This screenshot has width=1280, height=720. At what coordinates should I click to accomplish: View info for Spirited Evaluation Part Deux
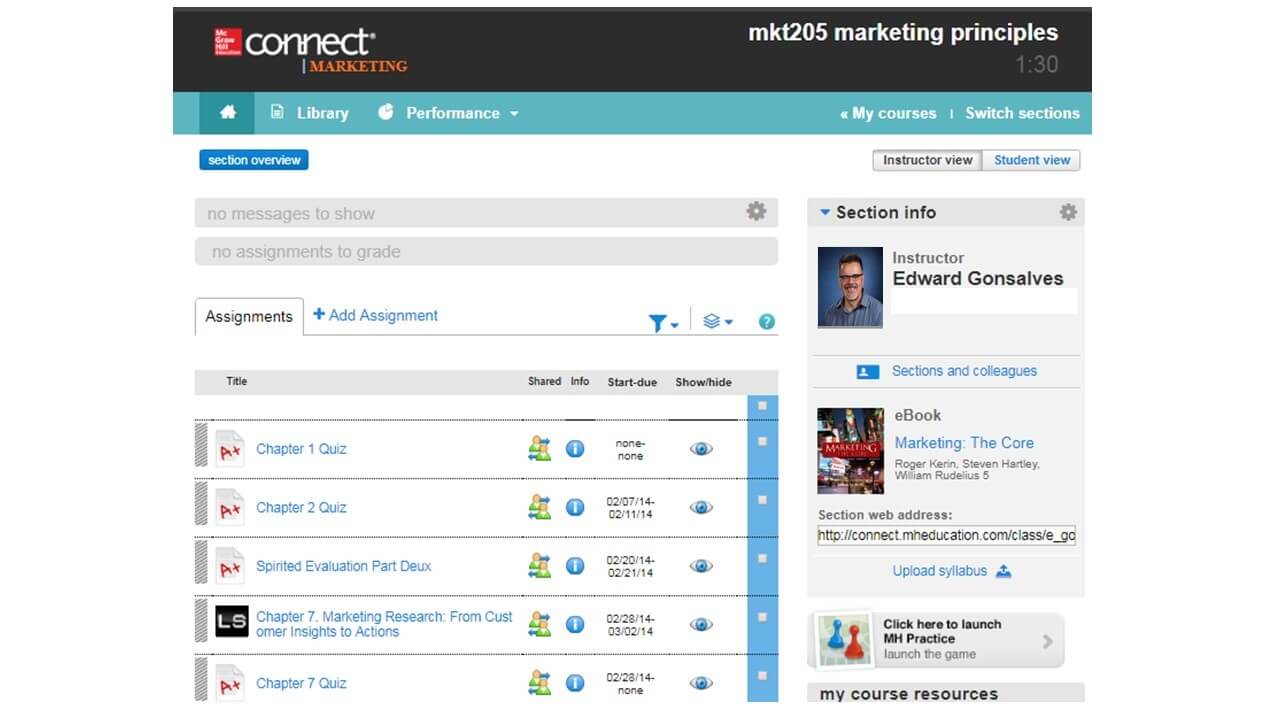tap(575, 566)
